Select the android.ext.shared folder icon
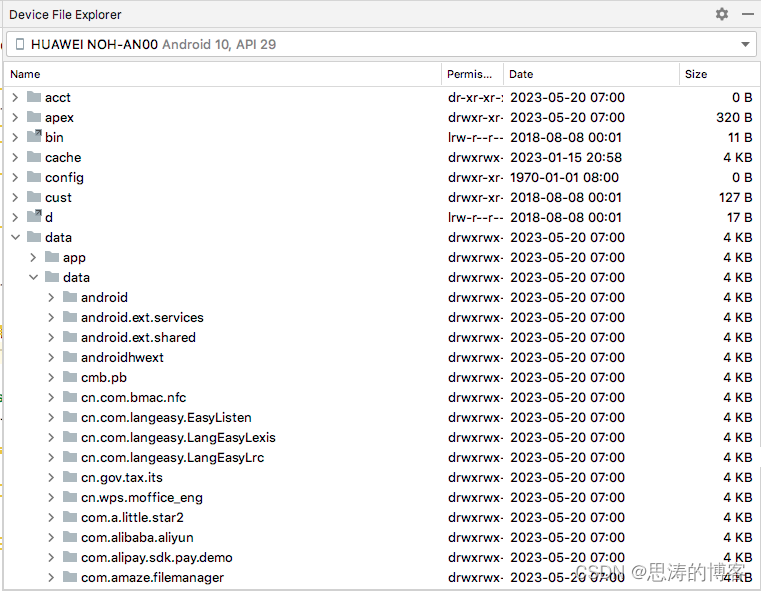761x591 pixels. click(70, 337)
